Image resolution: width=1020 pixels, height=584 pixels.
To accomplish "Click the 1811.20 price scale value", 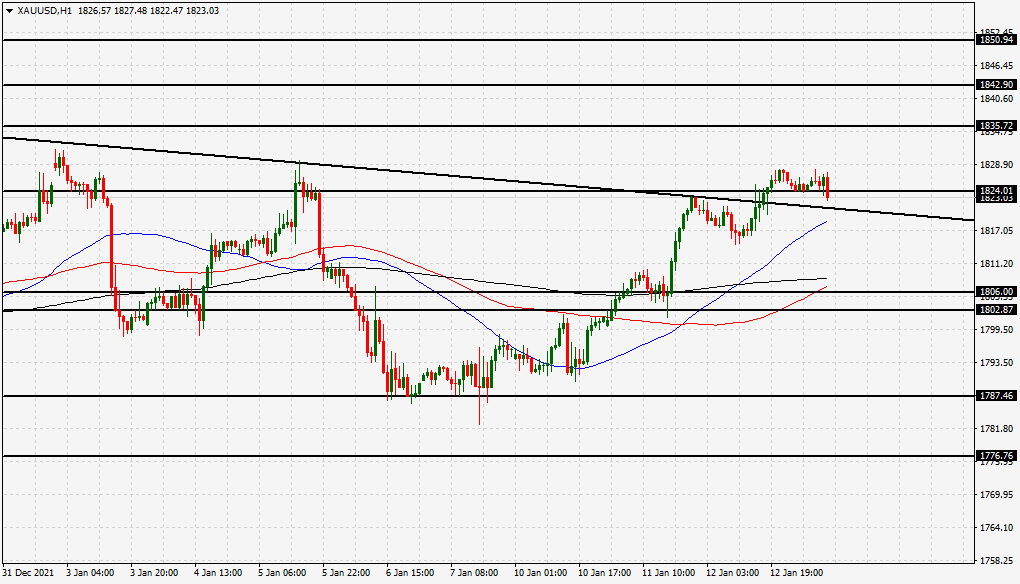I will click(x=997, y=264).
